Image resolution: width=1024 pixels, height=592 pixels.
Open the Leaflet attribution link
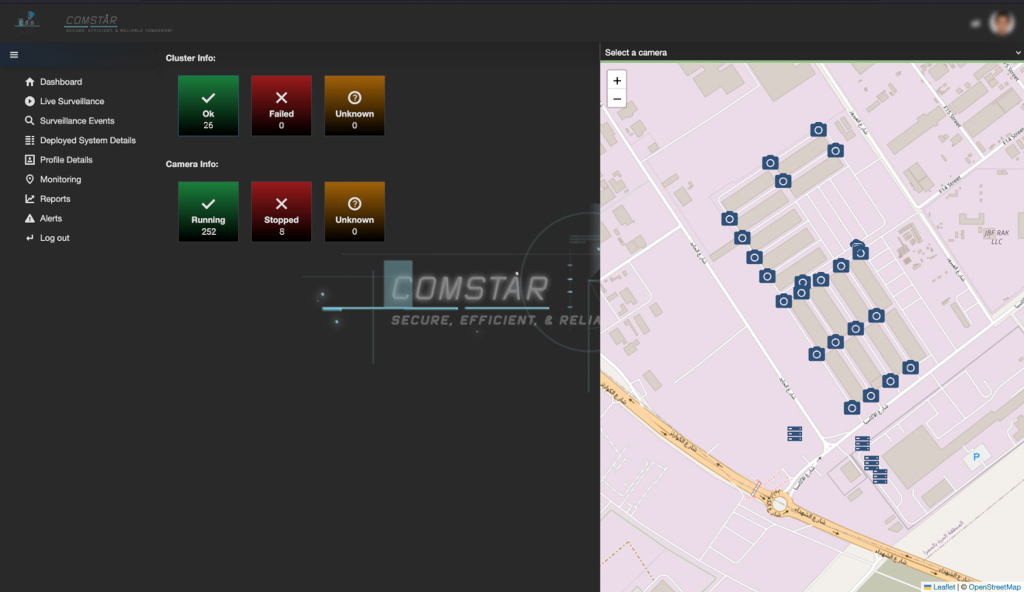(x=943, y=587)
